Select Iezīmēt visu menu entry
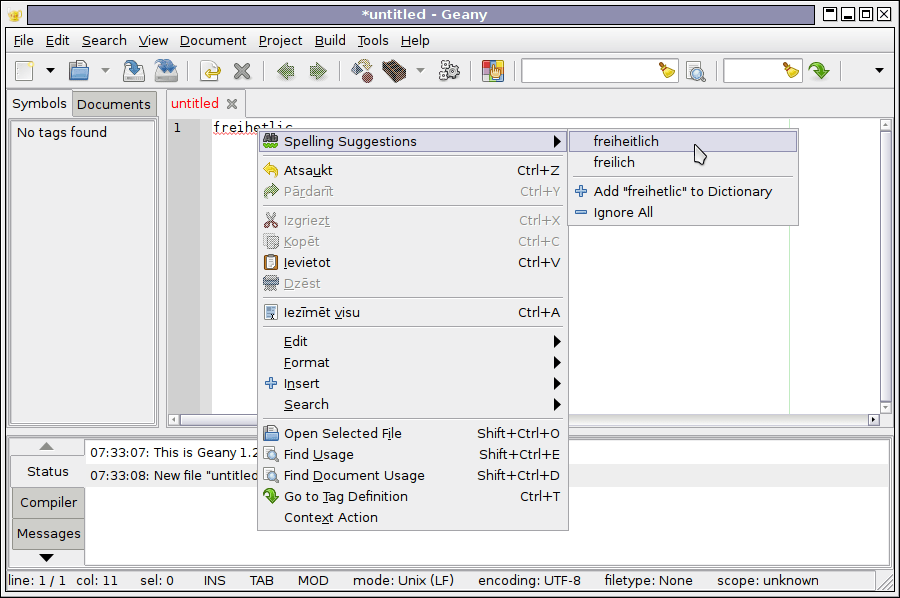900x598 pixels. (413, 313)
